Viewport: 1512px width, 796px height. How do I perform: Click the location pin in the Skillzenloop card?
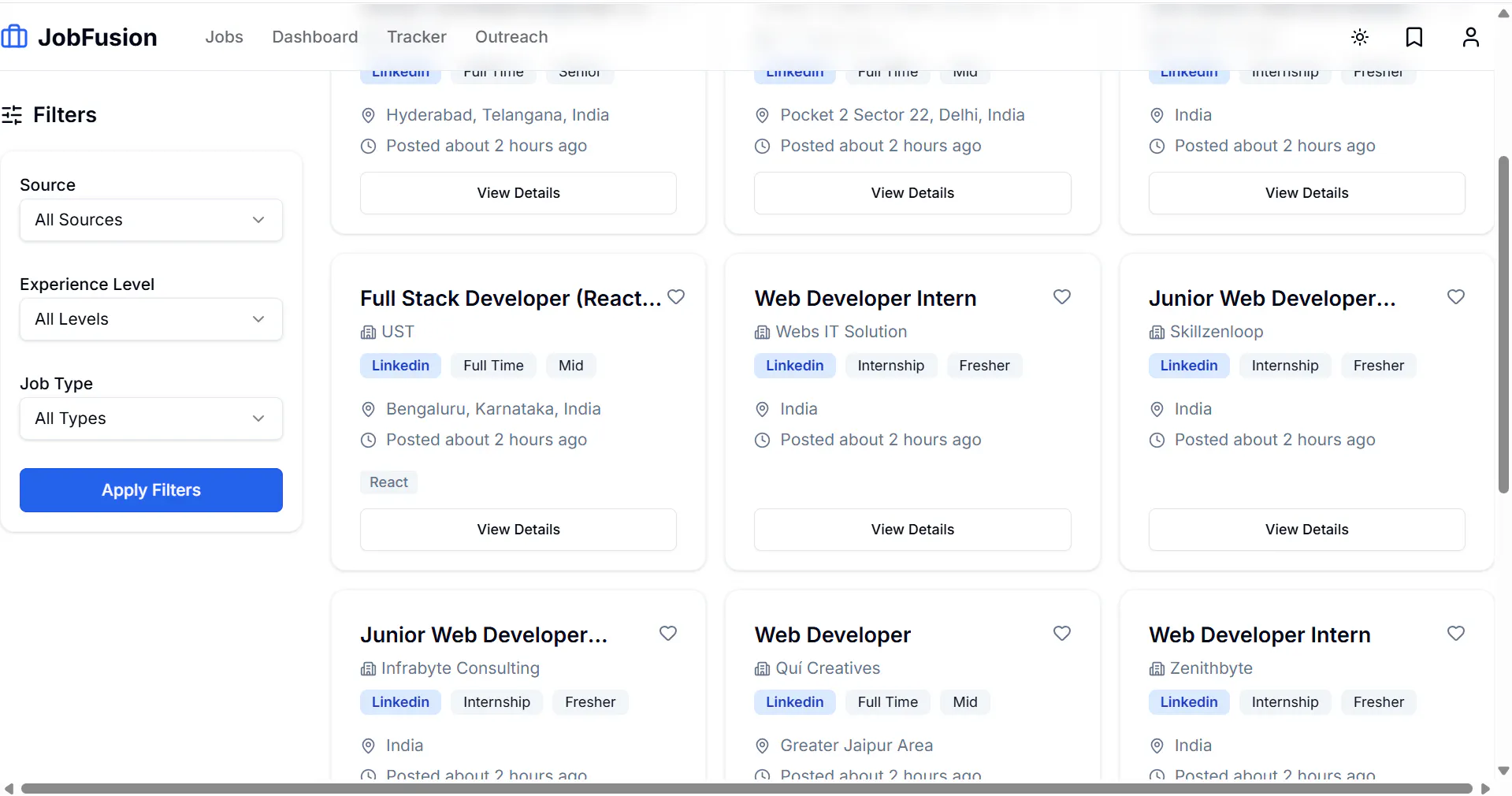point(1157,409)
